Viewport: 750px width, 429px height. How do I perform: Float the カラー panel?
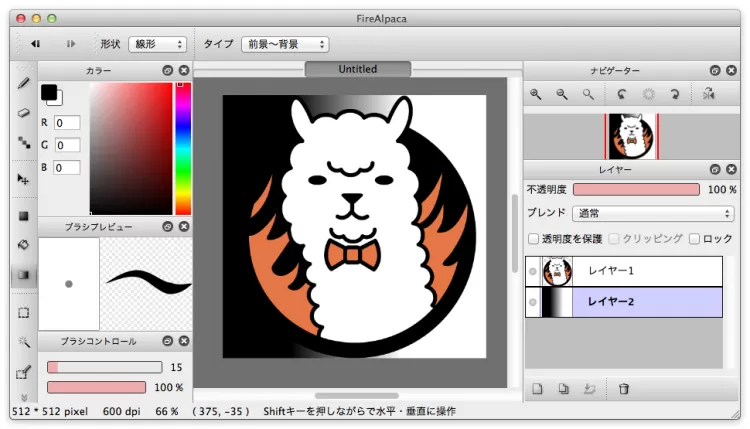(167, 70)
